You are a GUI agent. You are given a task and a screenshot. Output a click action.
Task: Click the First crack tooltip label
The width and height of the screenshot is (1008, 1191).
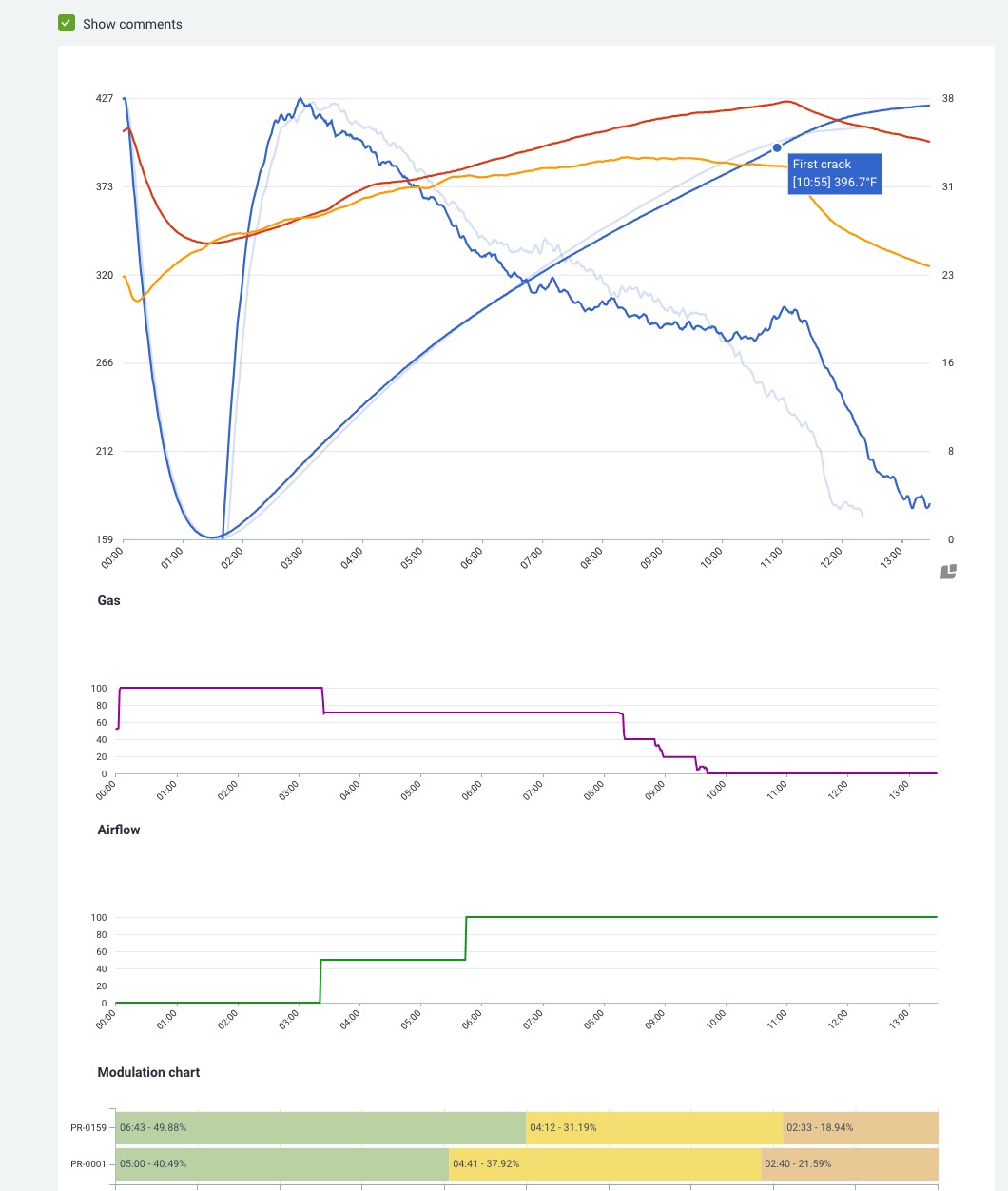[835, 173]
